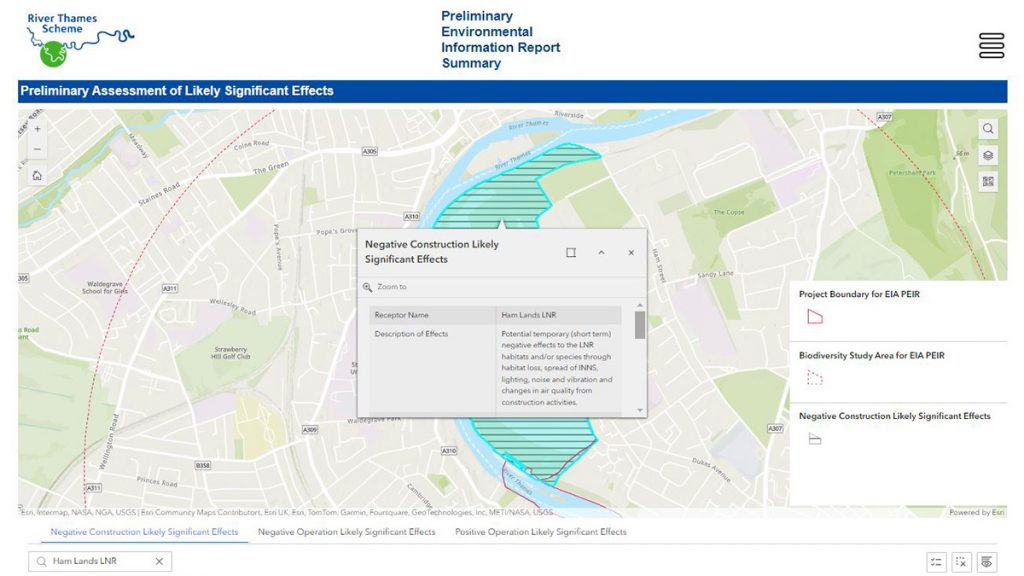Click the popup vertical scrollbar

coord(640,326)
